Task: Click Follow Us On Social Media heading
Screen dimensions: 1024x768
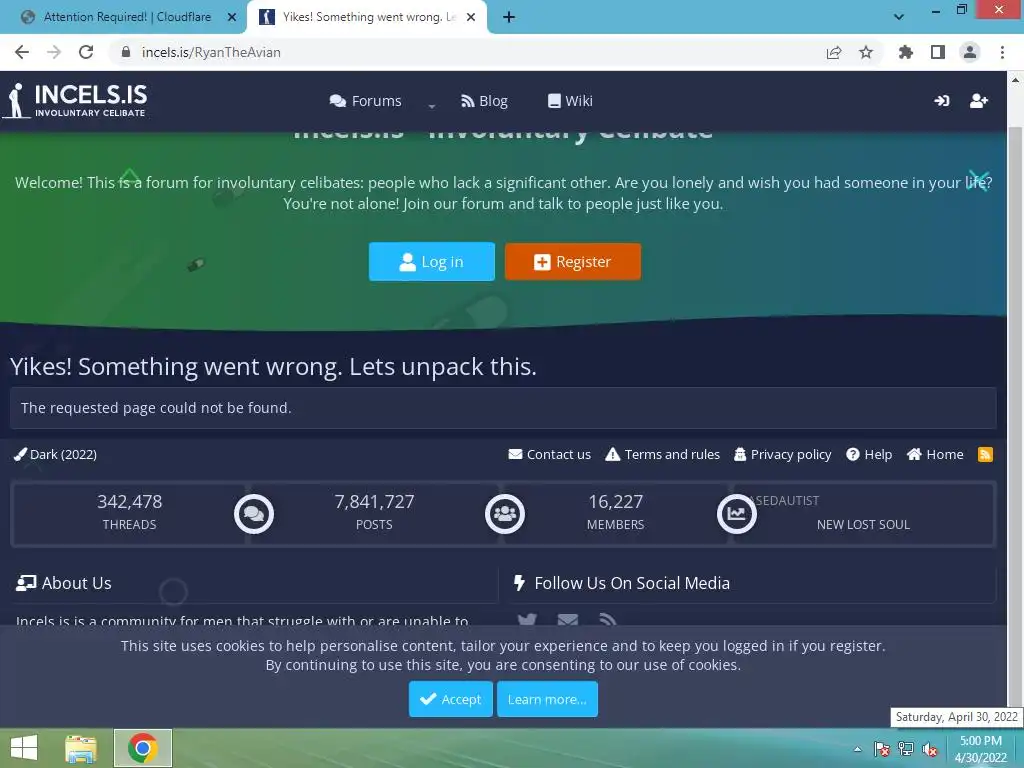Action: (x=622, y=583)
